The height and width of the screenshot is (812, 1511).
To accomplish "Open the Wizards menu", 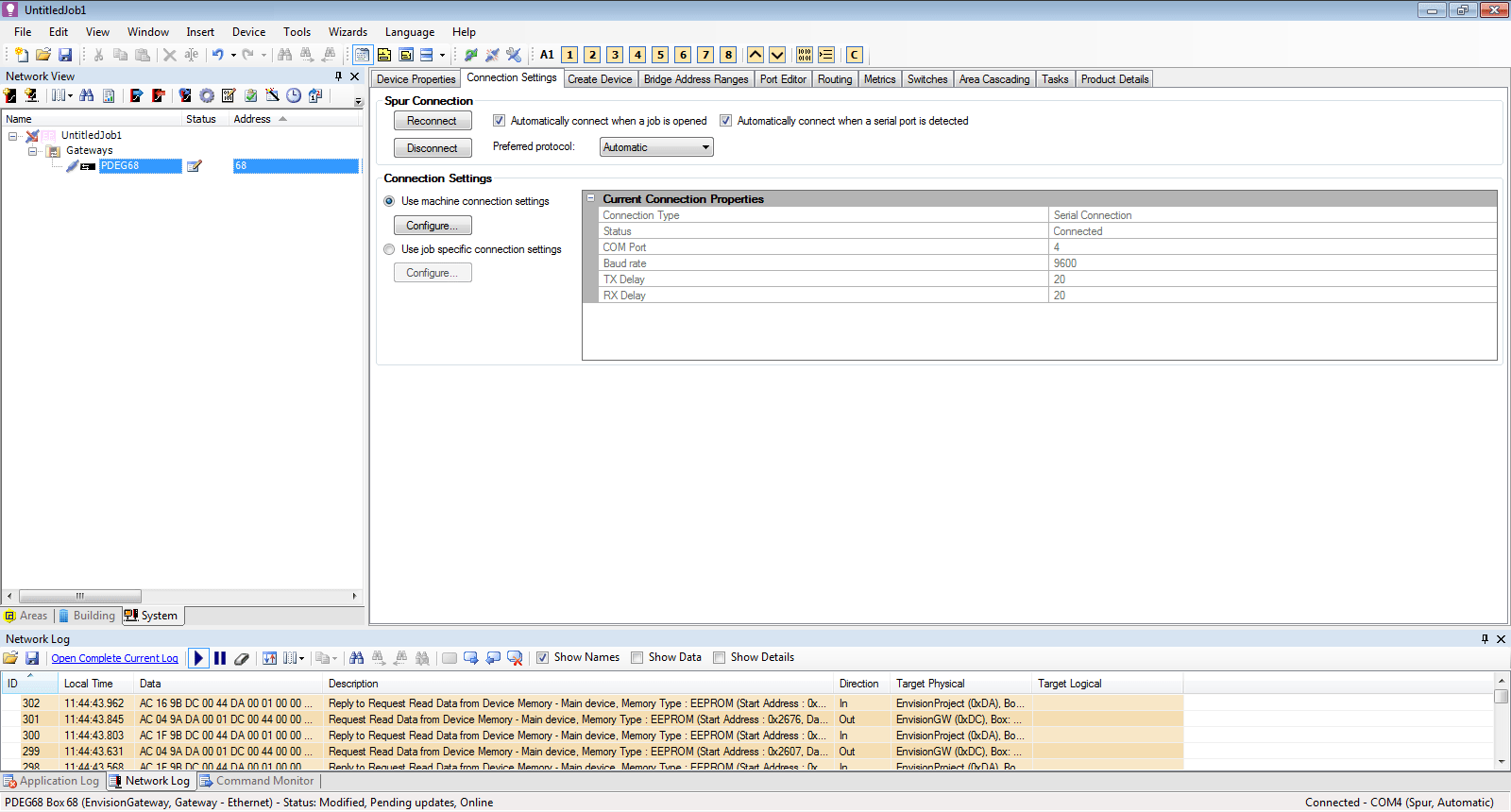I will tap(348, 32).
